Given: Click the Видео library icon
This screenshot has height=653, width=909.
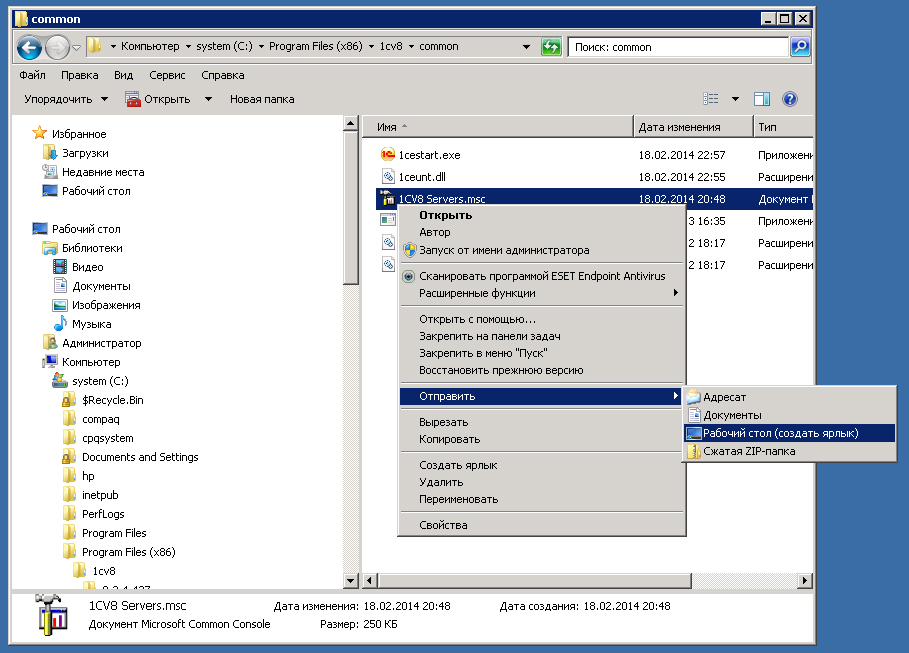Looking at the screenshot, I should pos(60,267).
